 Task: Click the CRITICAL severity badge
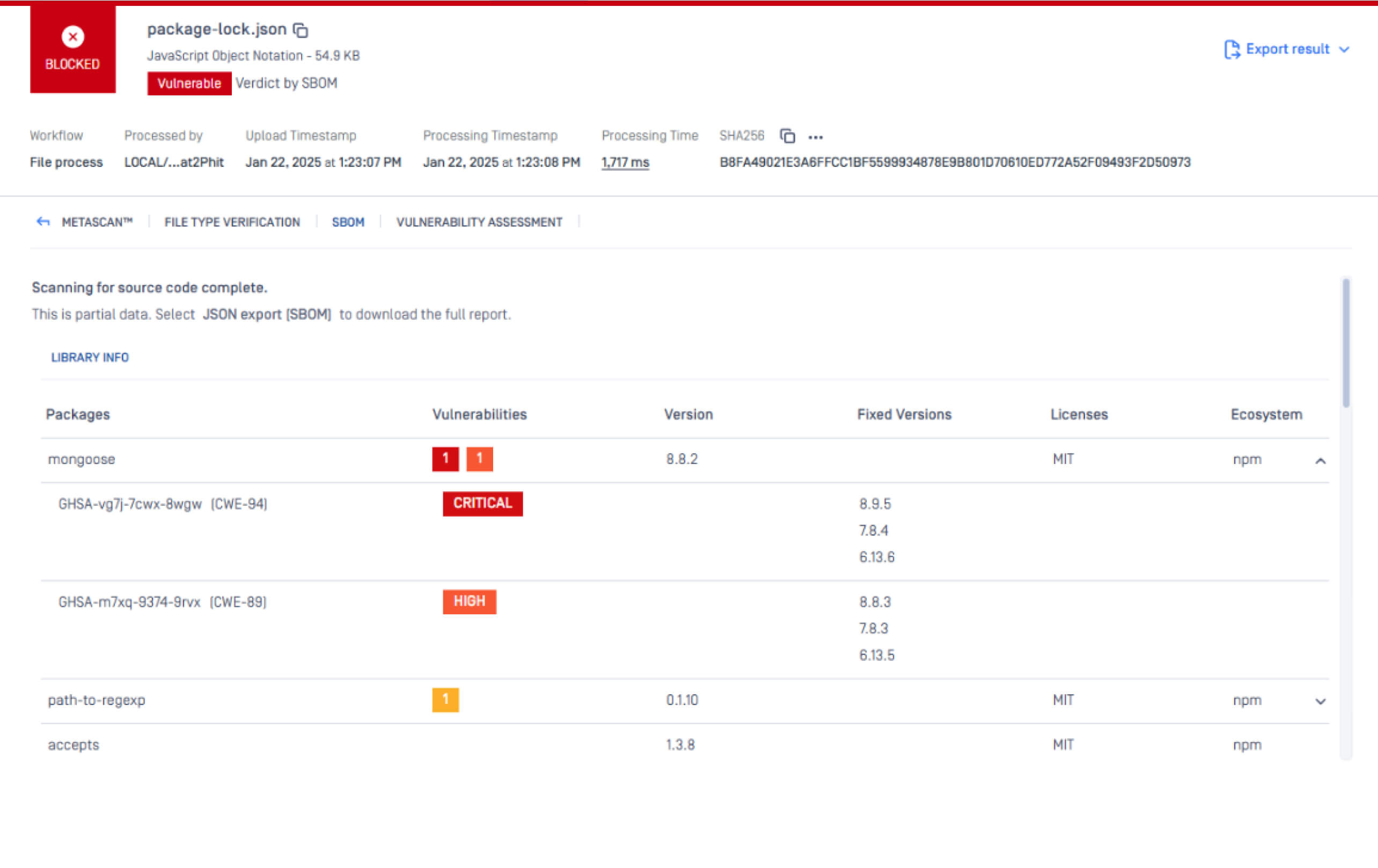coord(482,504)
